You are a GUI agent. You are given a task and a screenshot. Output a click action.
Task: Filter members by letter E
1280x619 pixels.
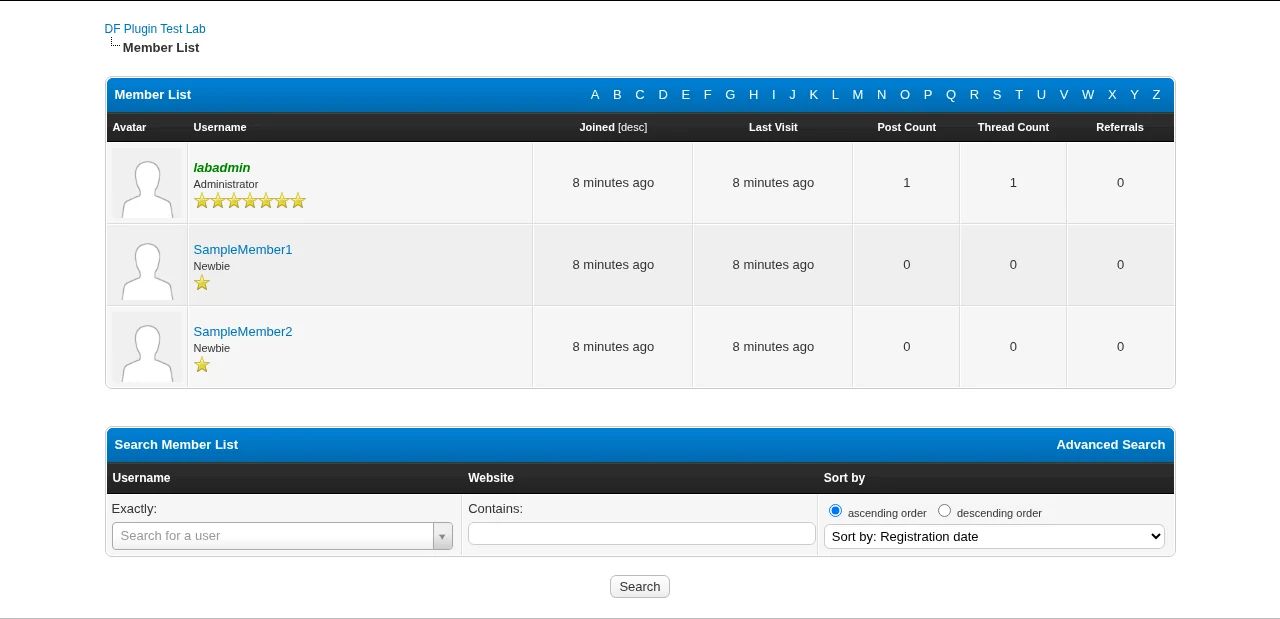click(686, 95)
